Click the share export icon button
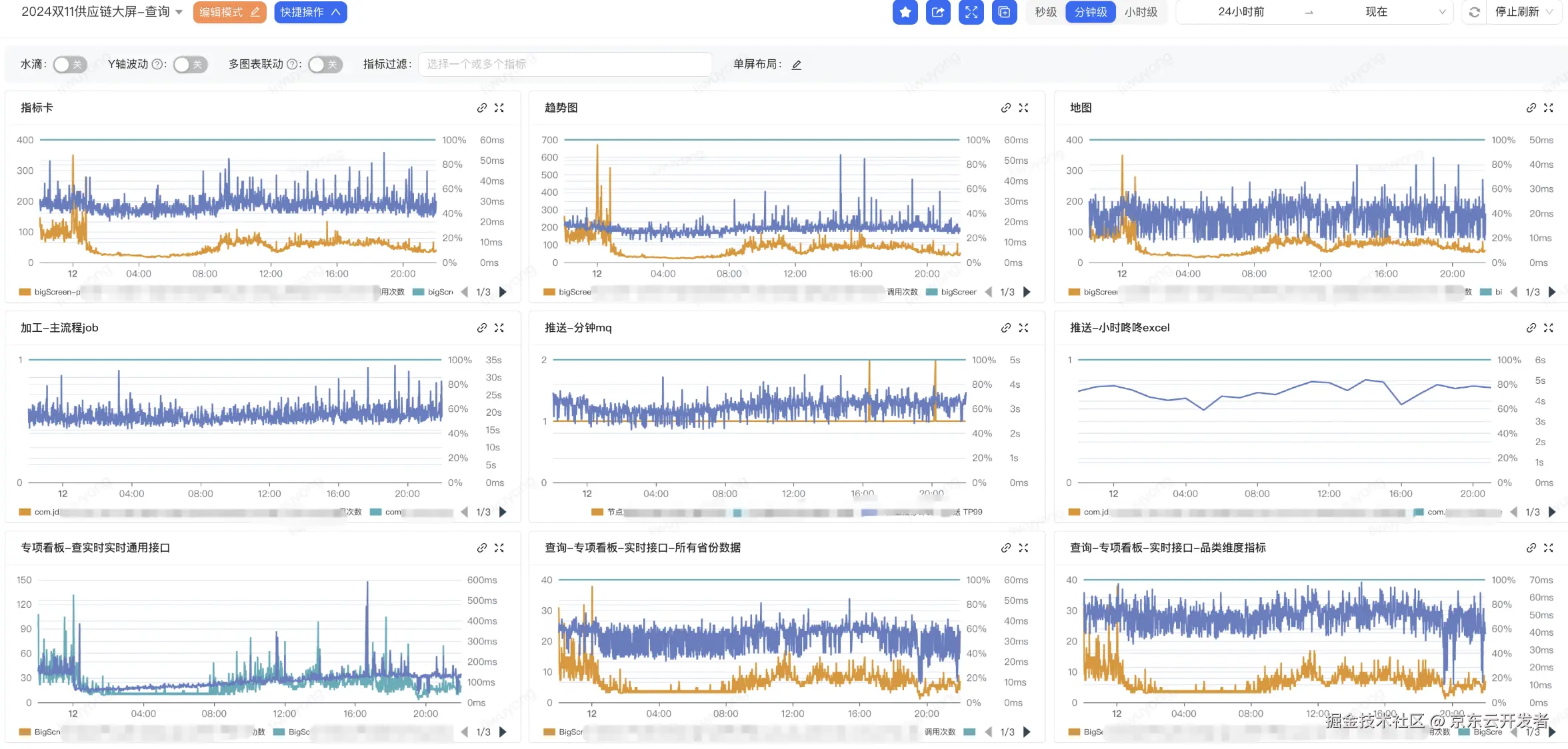Image resolution: width=1568 pixels, height=749 pixels. (938, 12)
